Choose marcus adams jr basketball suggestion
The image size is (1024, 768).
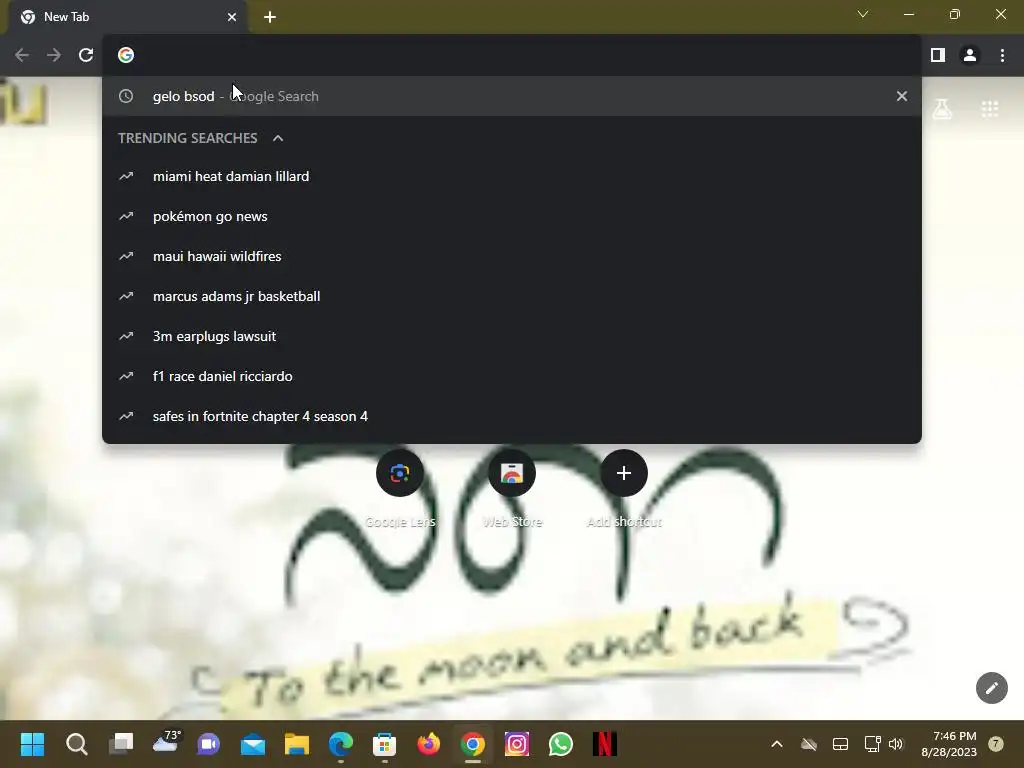coord(512,296)
